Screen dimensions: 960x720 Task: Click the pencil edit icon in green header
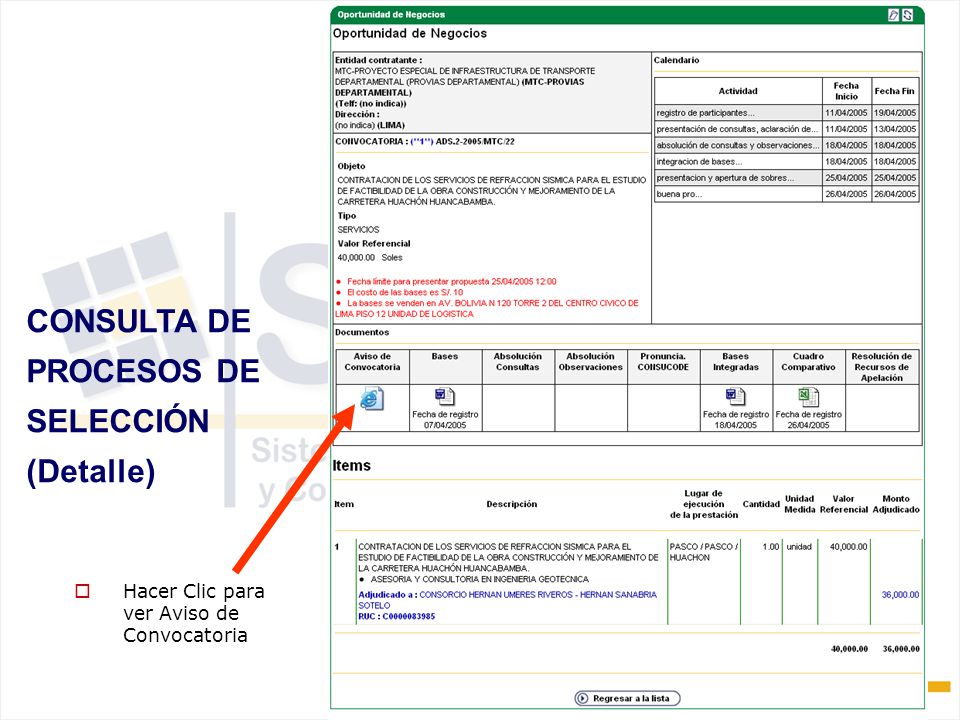coord(894,15)
